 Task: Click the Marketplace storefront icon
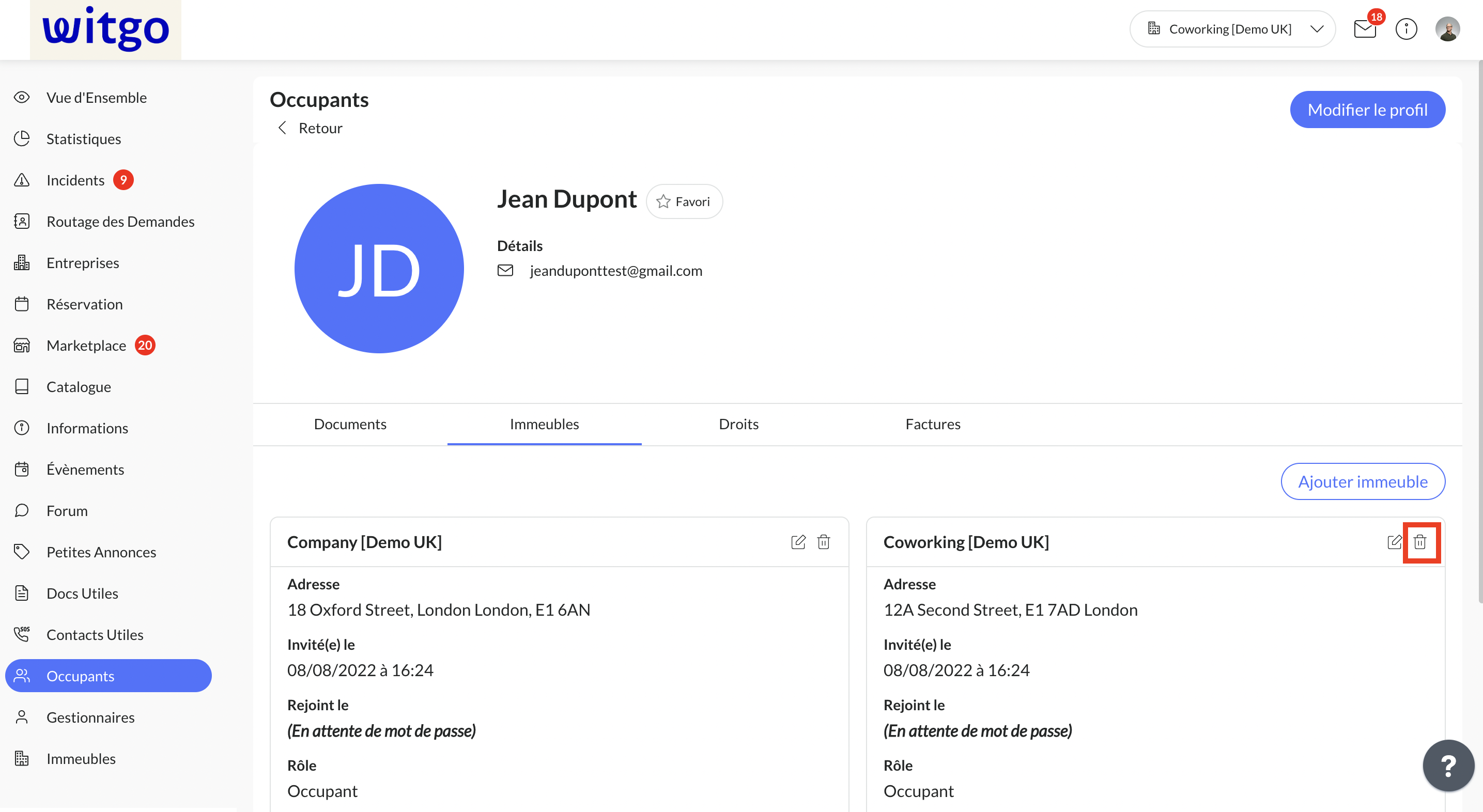(x=22, y=345)
